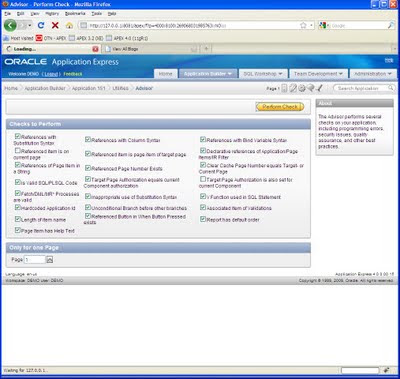Click the Logout link
This screenshot has width=400, height=379.
[51, 74]
